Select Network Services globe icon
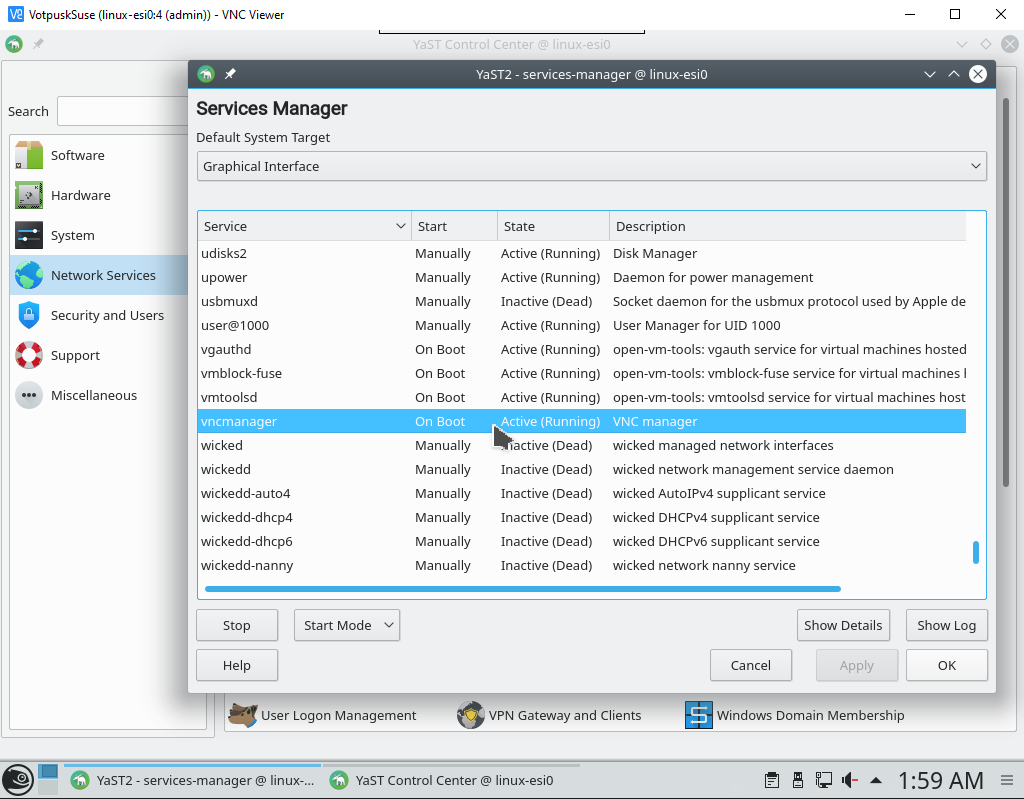 tap(29, 275)
